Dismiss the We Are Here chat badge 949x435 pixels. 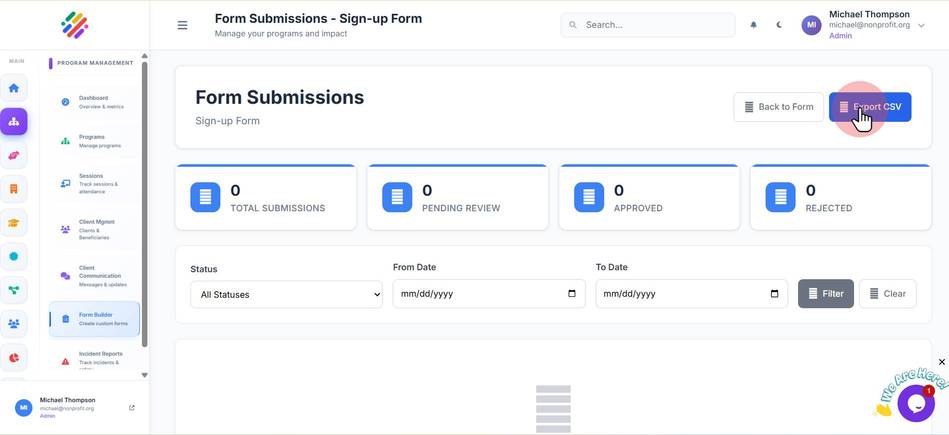(x=942, y=362)
